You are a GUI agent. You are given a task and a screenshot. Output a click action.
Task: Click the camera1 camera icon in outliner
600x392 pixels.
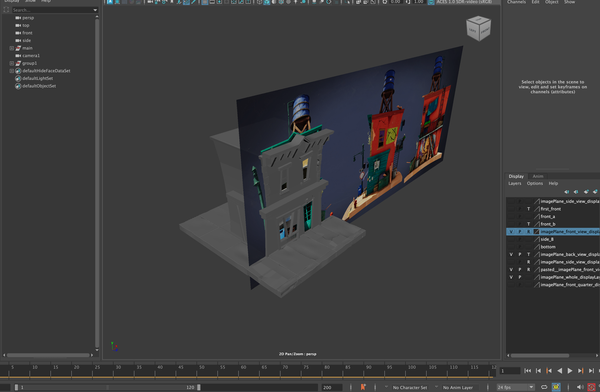pos(18,56)
